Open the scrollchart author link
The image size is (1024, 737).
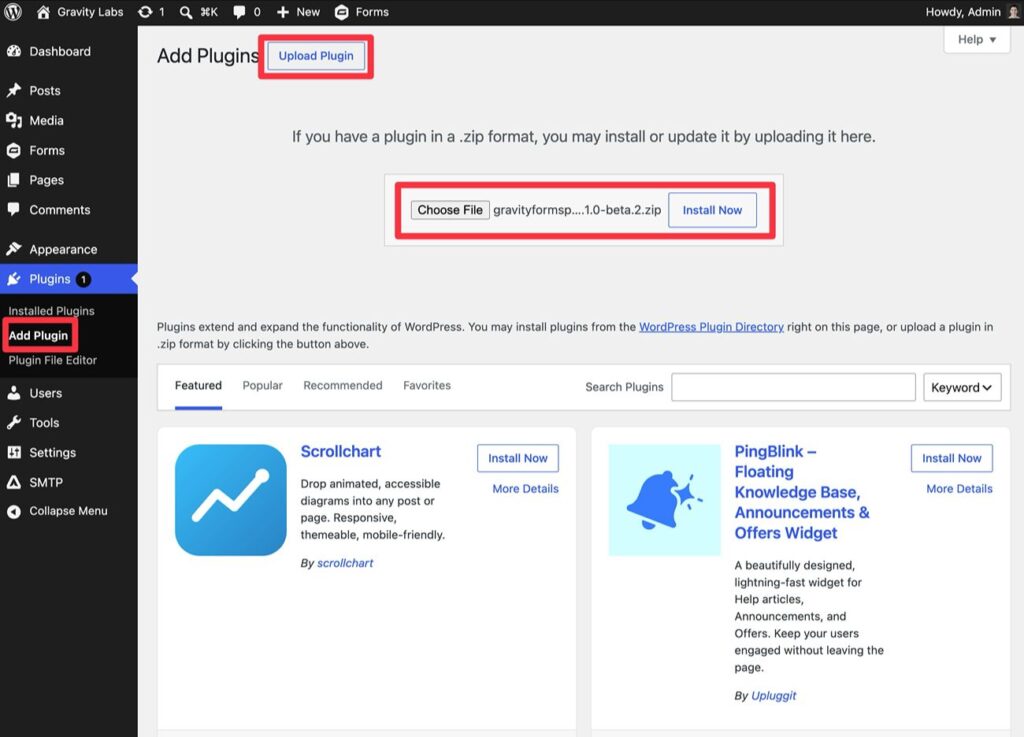pos(345,563)
